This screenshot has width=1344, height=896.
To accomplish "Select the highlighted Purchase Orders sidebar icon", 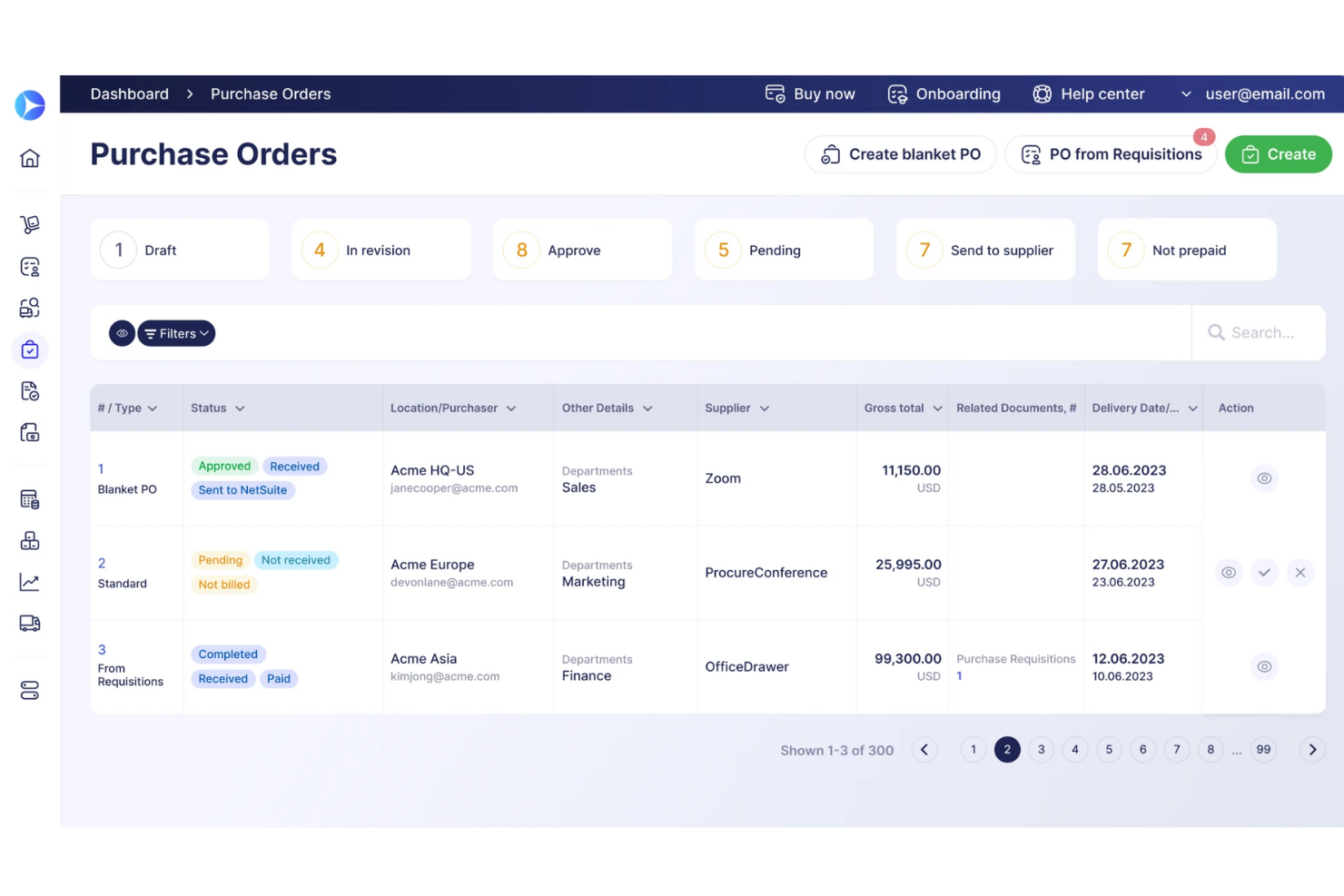I will 30,350.
